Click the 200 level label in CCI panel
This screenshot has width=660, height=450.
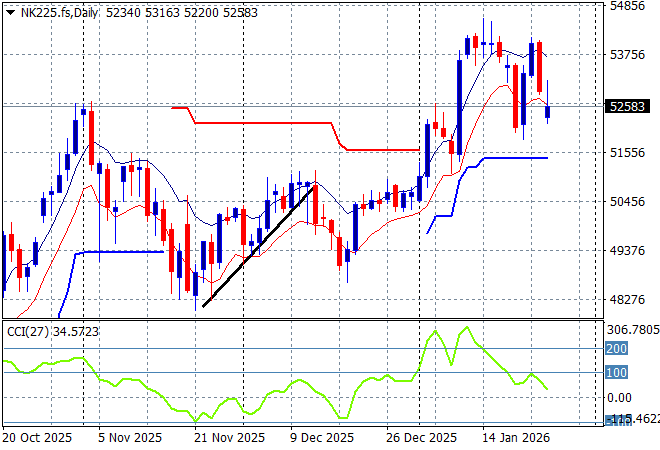click(x=617, y=349)
